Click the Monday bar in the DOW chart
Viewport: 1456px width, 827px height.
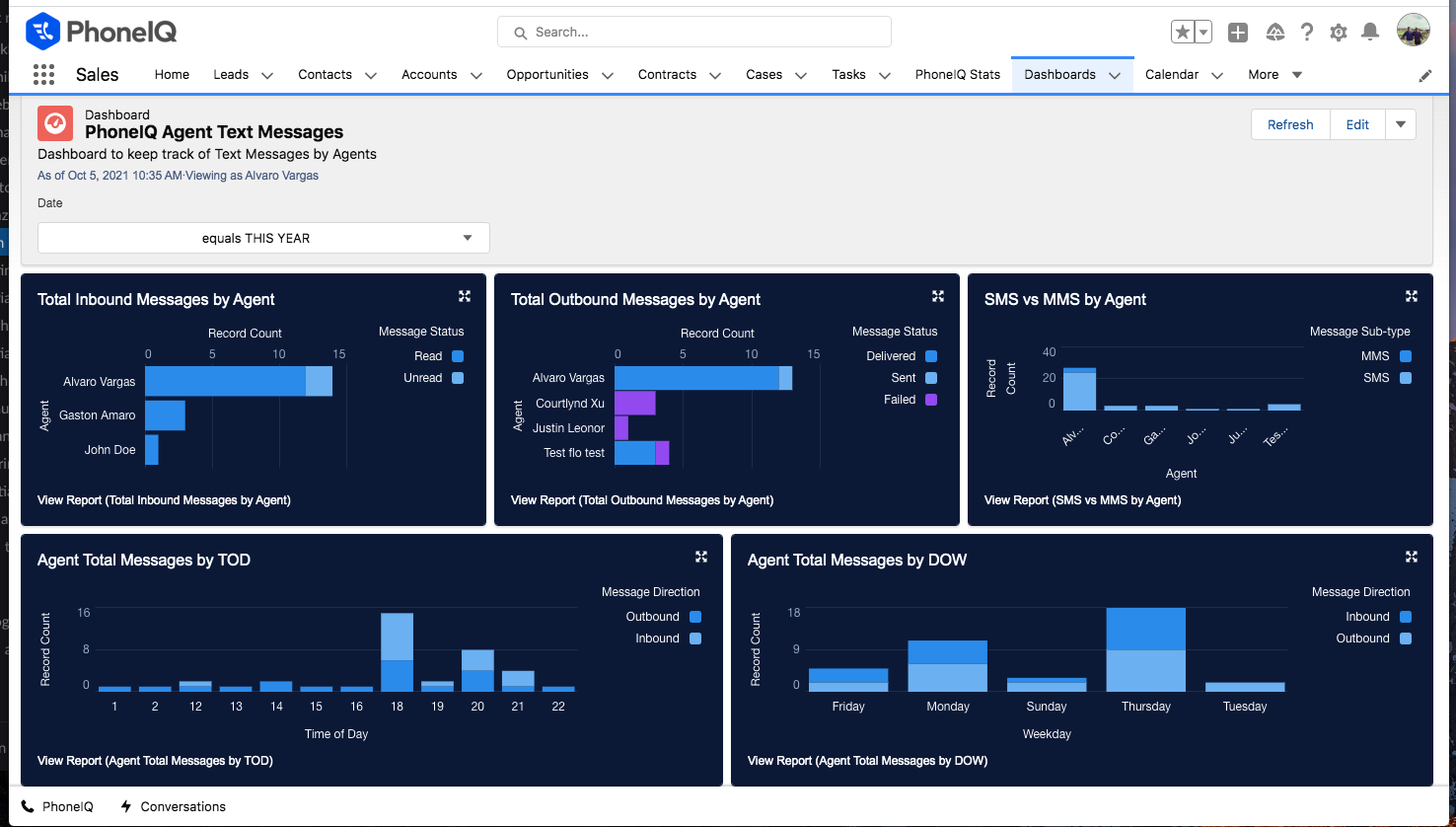click(x=947, y=666)
